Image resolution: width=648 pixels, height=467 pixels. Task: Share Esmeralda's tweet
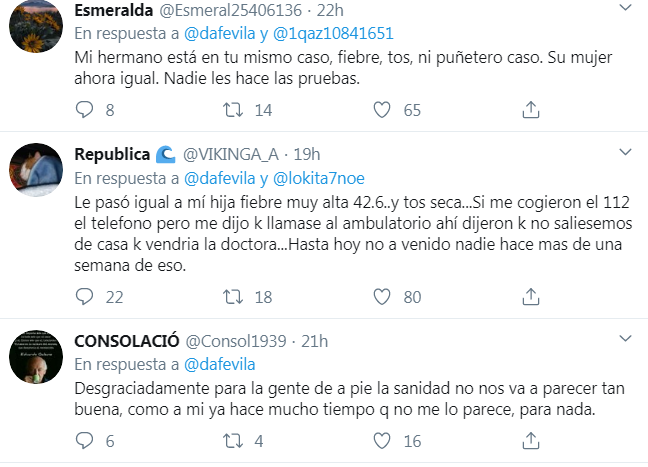[530, 109]
